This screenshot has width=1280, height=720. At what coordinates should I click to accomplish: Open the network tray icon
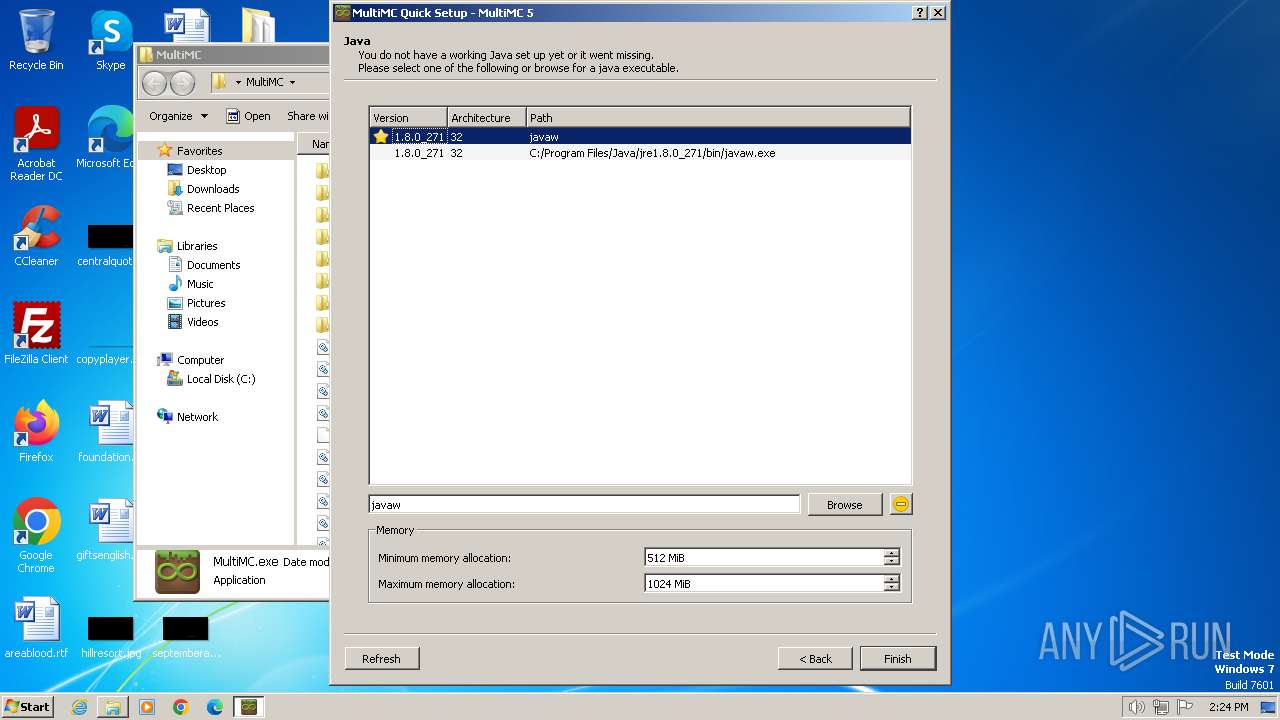1161,707
